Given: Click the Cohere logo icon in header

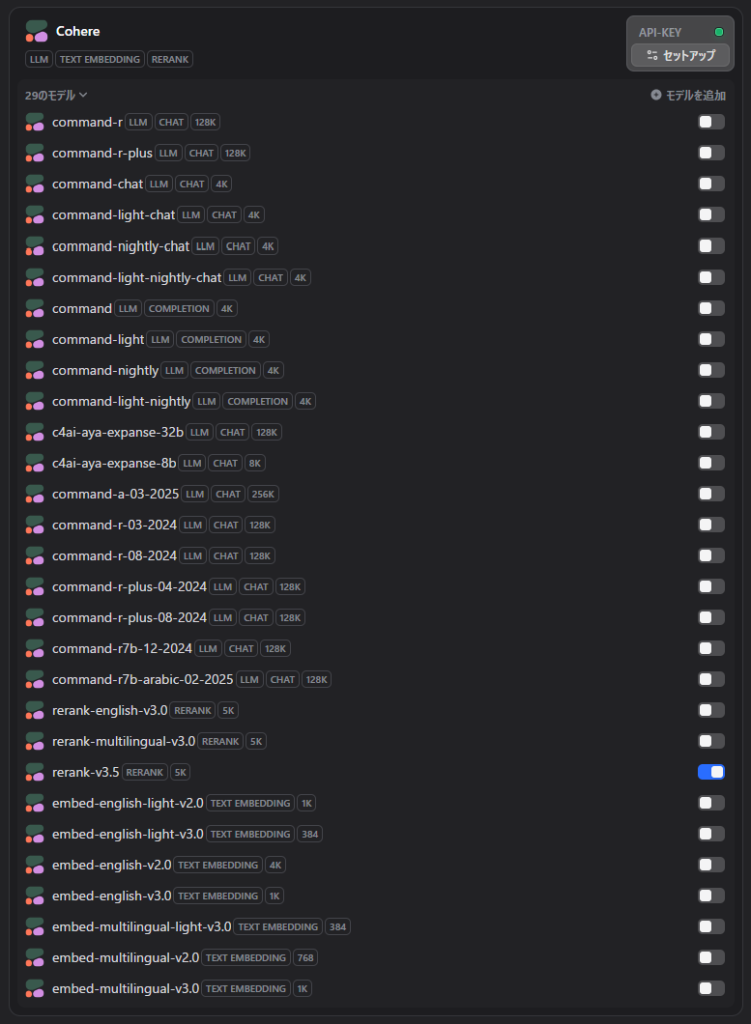Looking at the screenshot, I should [x=37, y=31].
